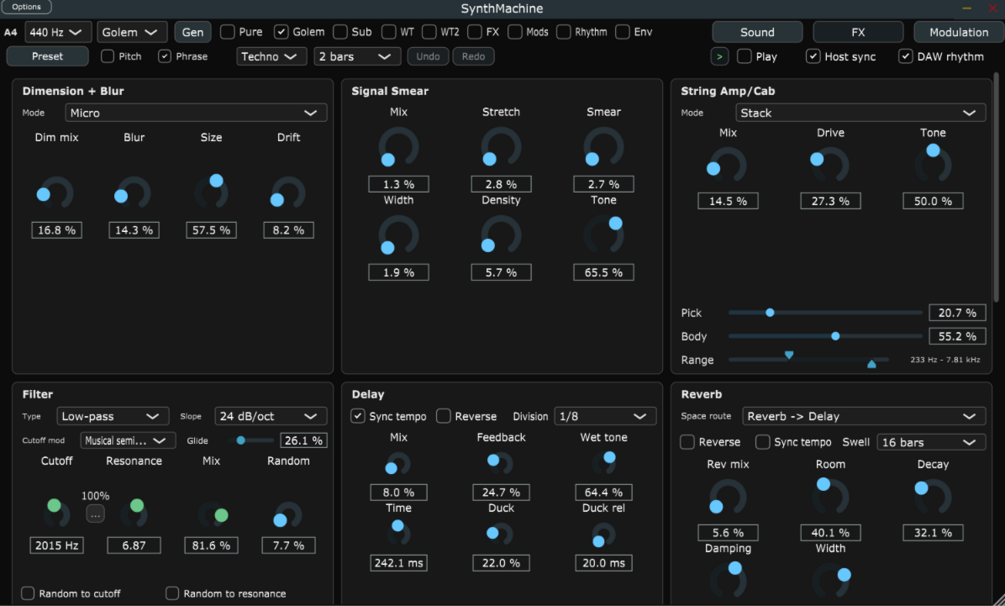Enable the Pure checkbox
The height and width of the screenshot is (606, 1005).
[227, 32]
